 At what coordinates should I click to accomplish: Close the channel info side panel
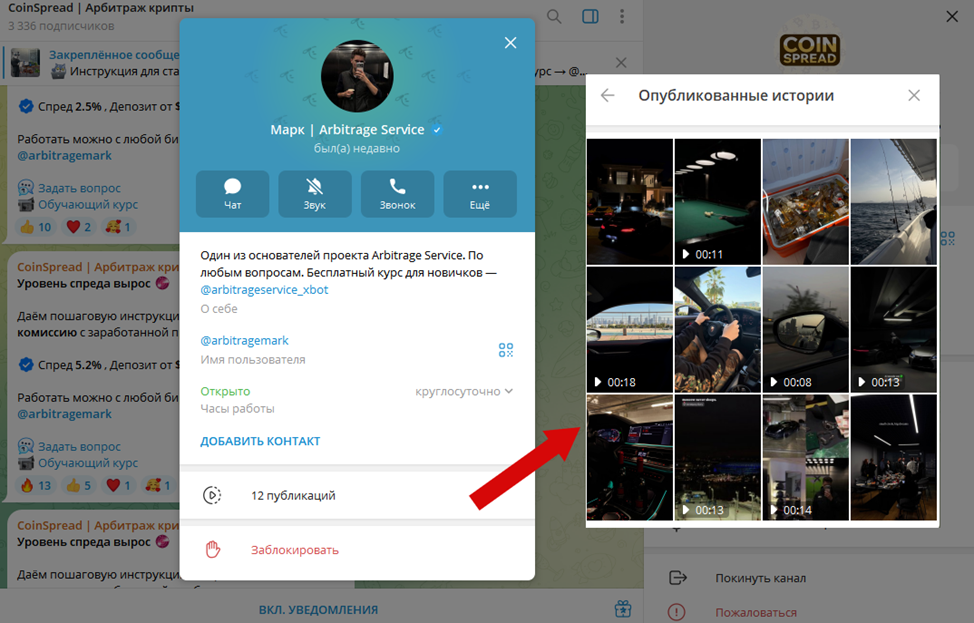tap(952, 17)
